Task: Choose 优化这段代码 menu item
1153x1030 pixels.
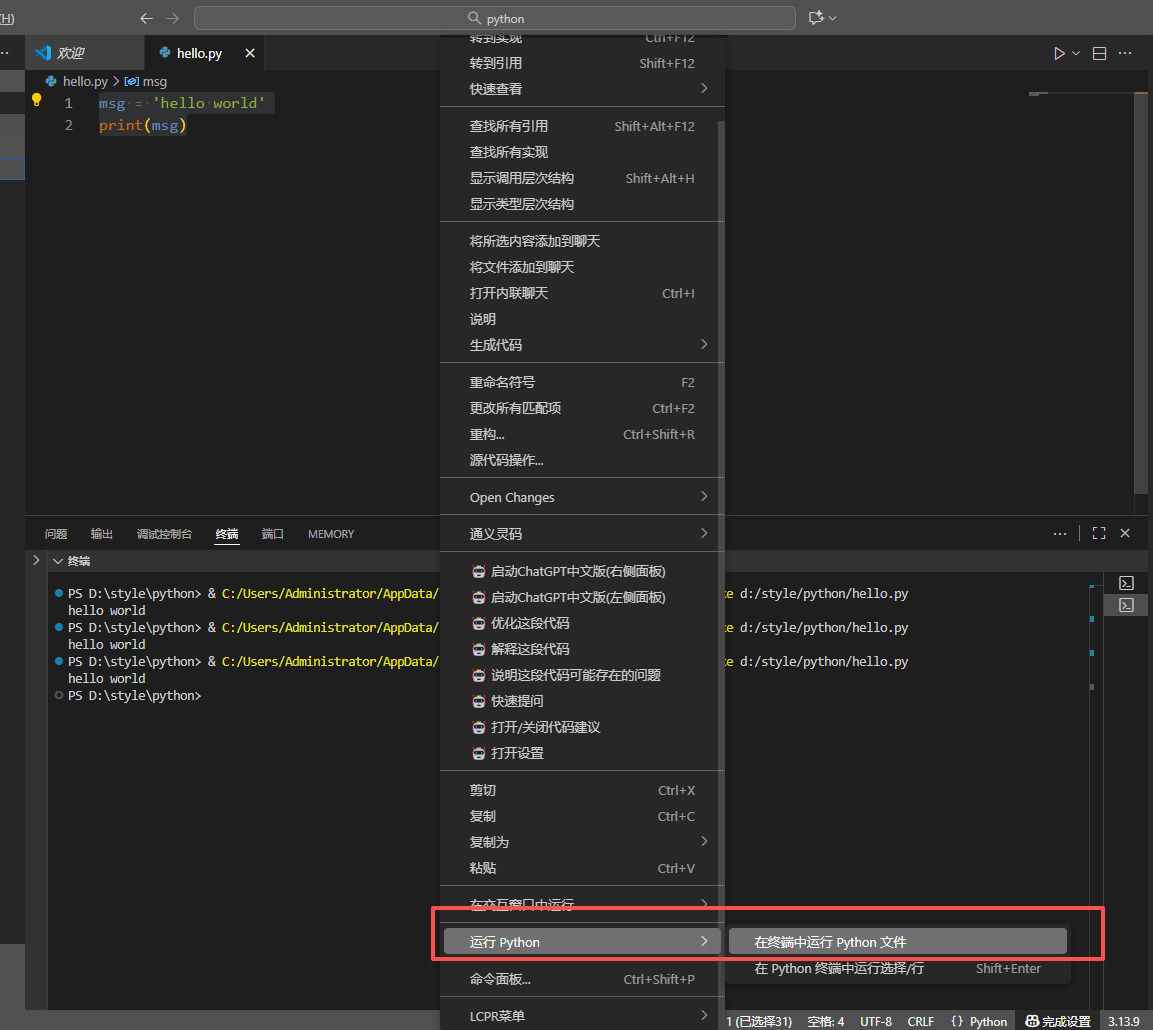Action: (582, 623)
